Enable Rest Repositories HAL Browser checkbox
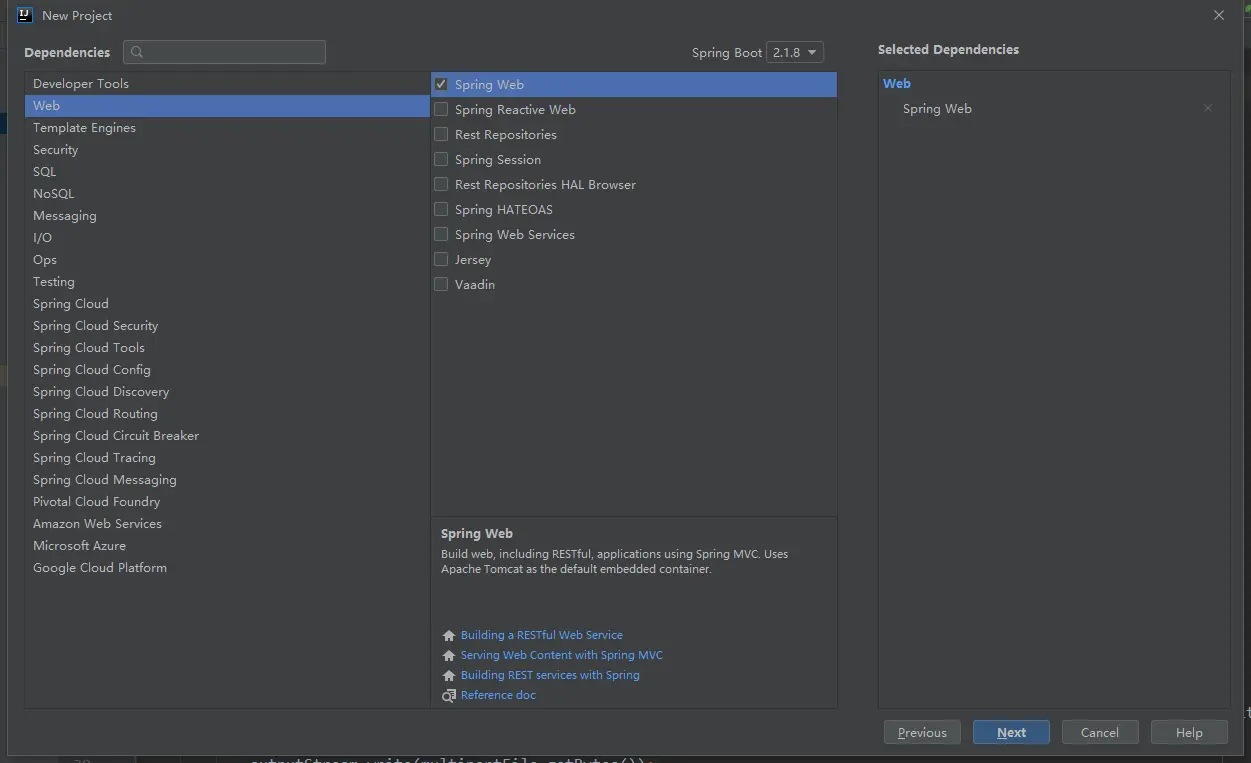Screen dimensions: 1251x763 [441, 184]
